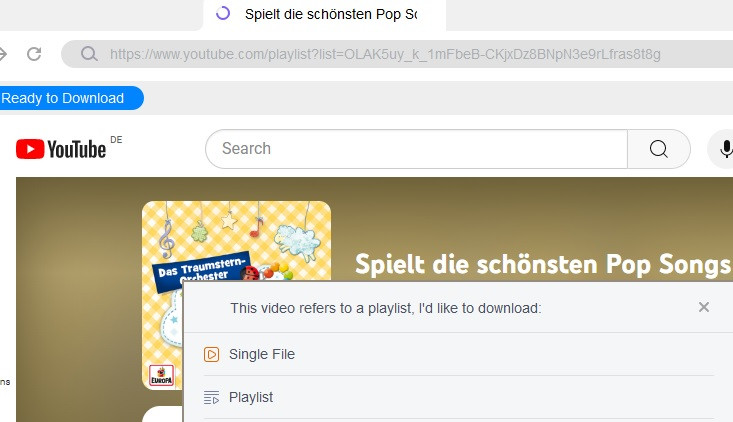Click the magnifier icon in address bar
The image size is (733, 422).
pyautogui.click(x=89, y=54)
